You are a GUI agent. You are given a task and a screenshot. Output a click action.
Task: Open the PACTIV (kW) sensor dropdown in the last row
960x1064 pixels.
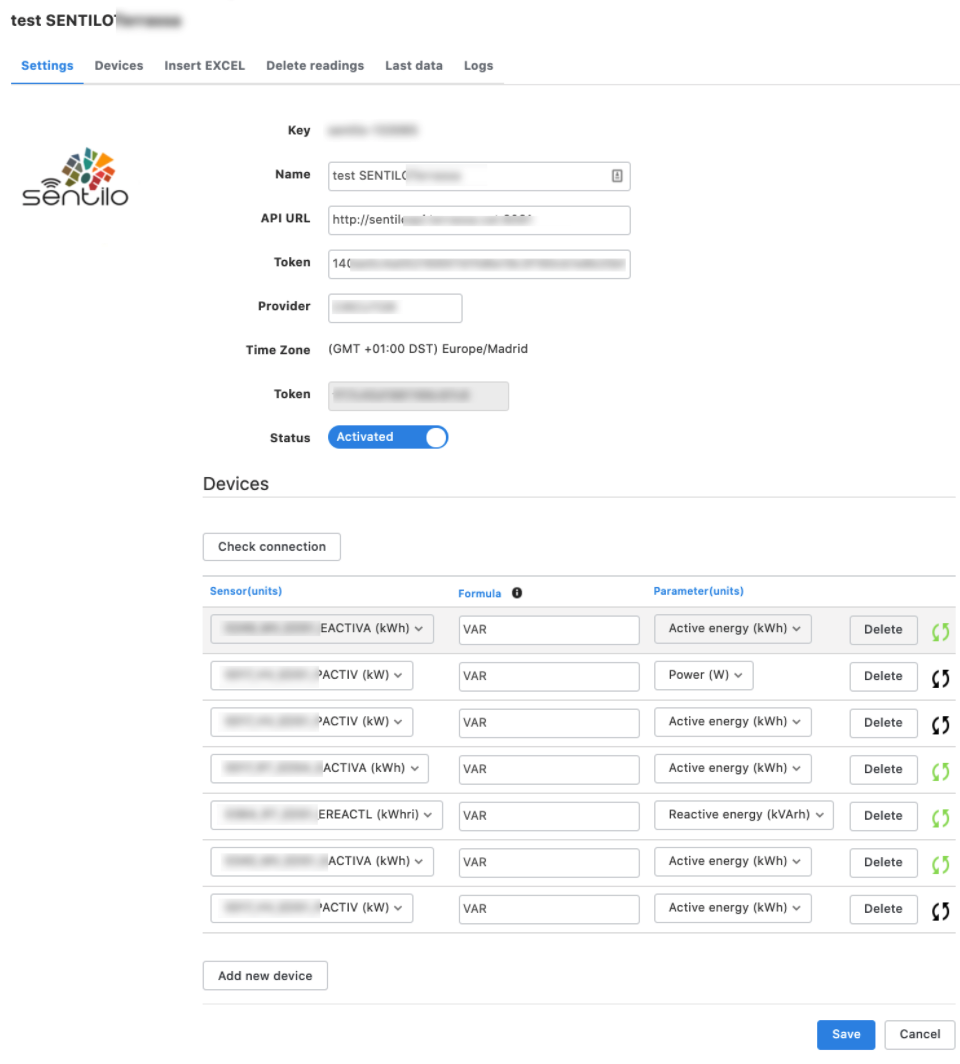tap(311, 907)
